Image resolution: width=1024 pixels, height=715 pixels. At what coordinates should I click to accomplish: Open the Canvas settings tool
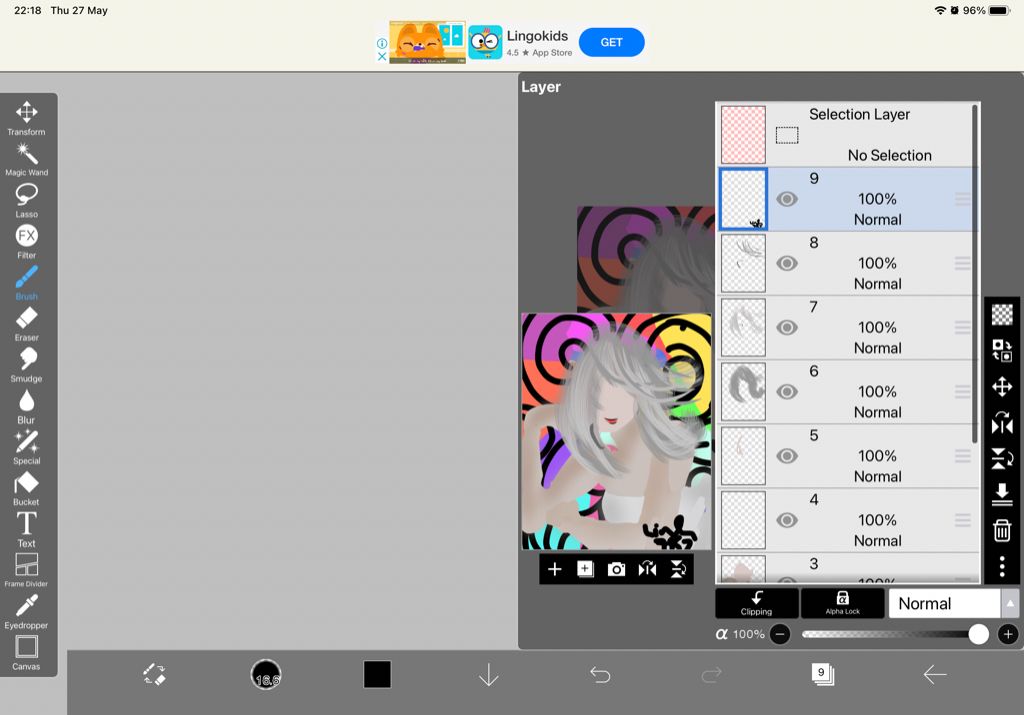coord(26,652)
